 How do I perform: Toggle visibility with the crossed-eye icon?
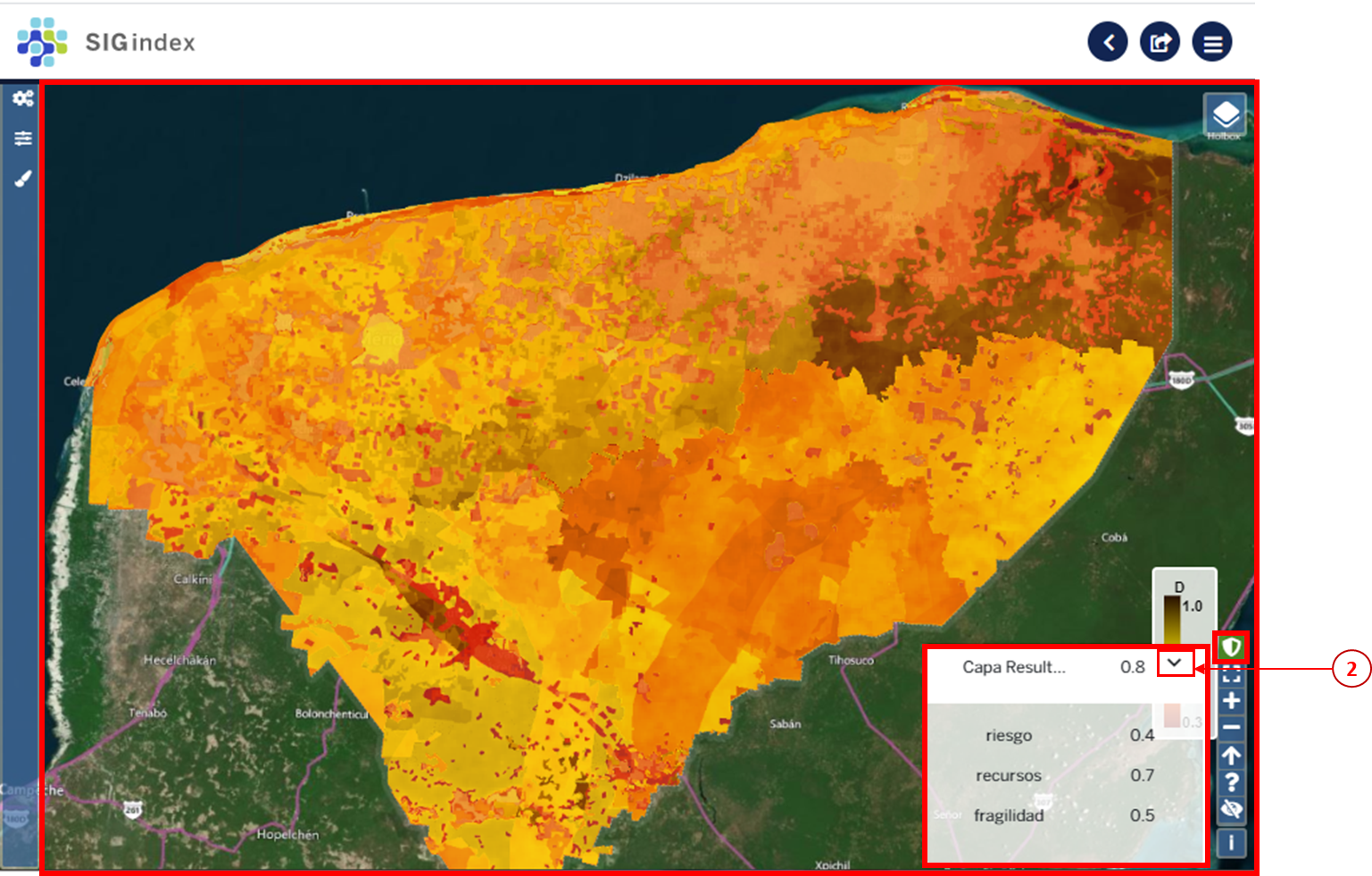click(x=1232, y=810)
